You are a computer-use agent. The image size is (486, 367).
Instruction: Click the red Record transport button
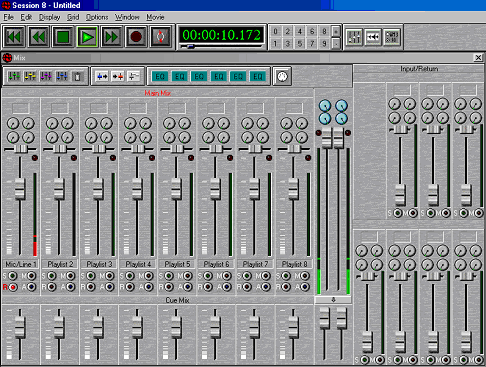pos(136,37)
